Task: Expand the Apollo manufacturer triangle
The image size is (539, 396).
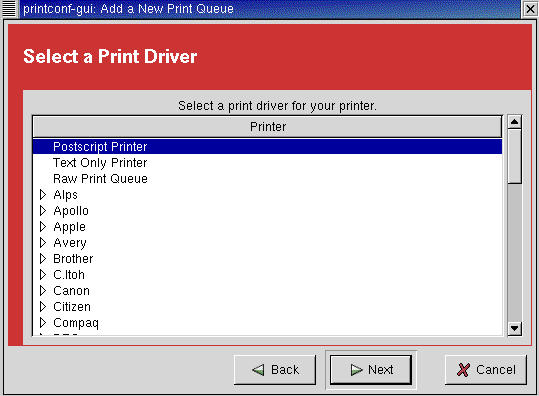Action: click(43, 210)
